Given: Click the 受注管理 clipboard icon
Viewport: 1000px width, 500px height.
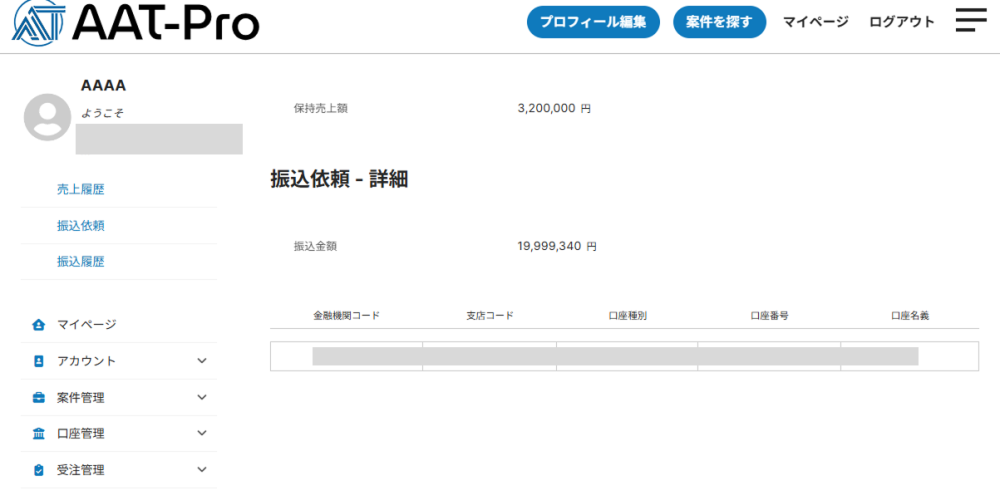Looking at the screenshot, I should coord(39,470).
